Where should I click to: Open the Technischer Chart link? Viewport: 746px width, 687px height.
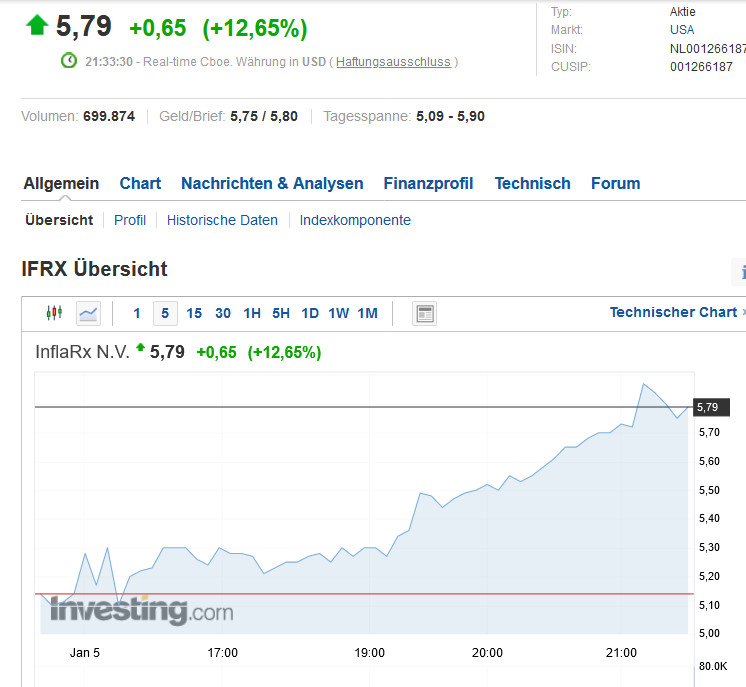point(673,312)
